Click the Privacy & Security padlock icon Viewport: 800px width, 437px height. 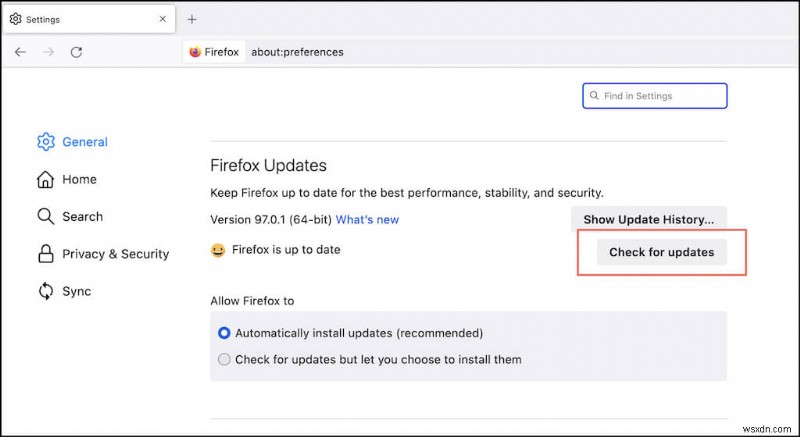tap(45, 253)
